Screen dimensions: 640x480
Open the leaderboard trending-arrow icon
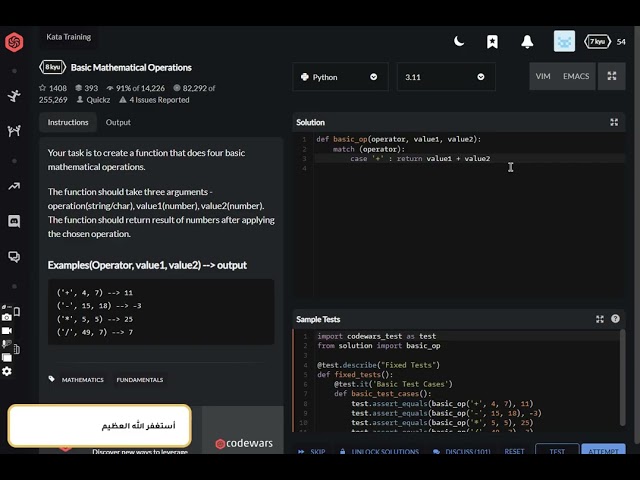[14, 186]
